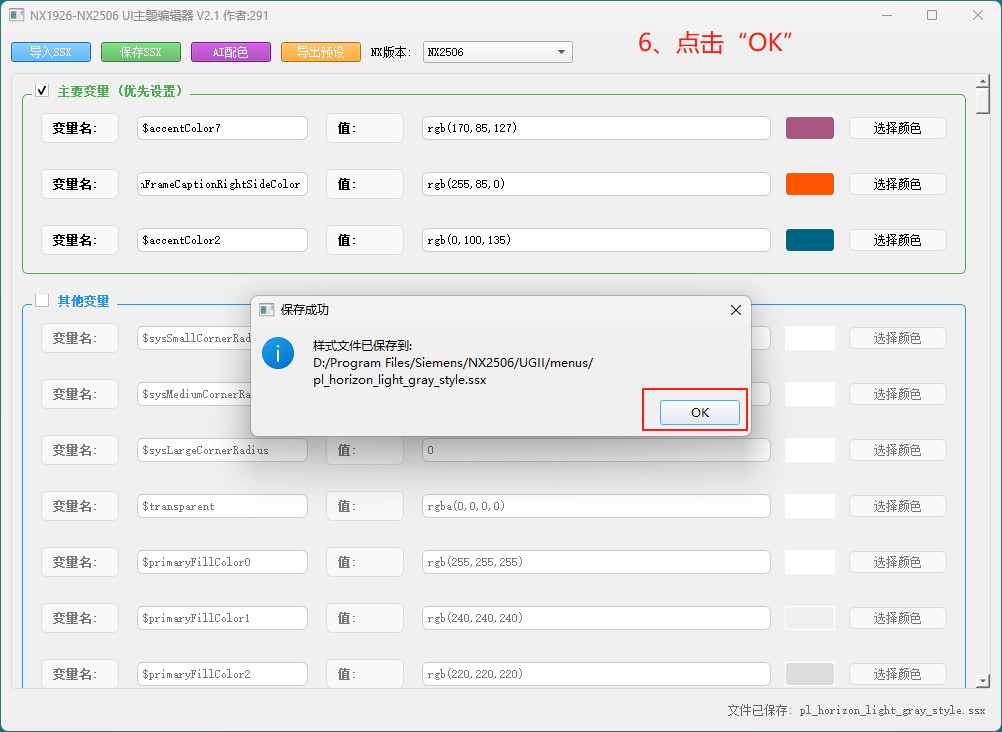Click the 文件已保存 status bar message
The height and width of the screenshot is (732, 1002).
(x=856, y=710)
